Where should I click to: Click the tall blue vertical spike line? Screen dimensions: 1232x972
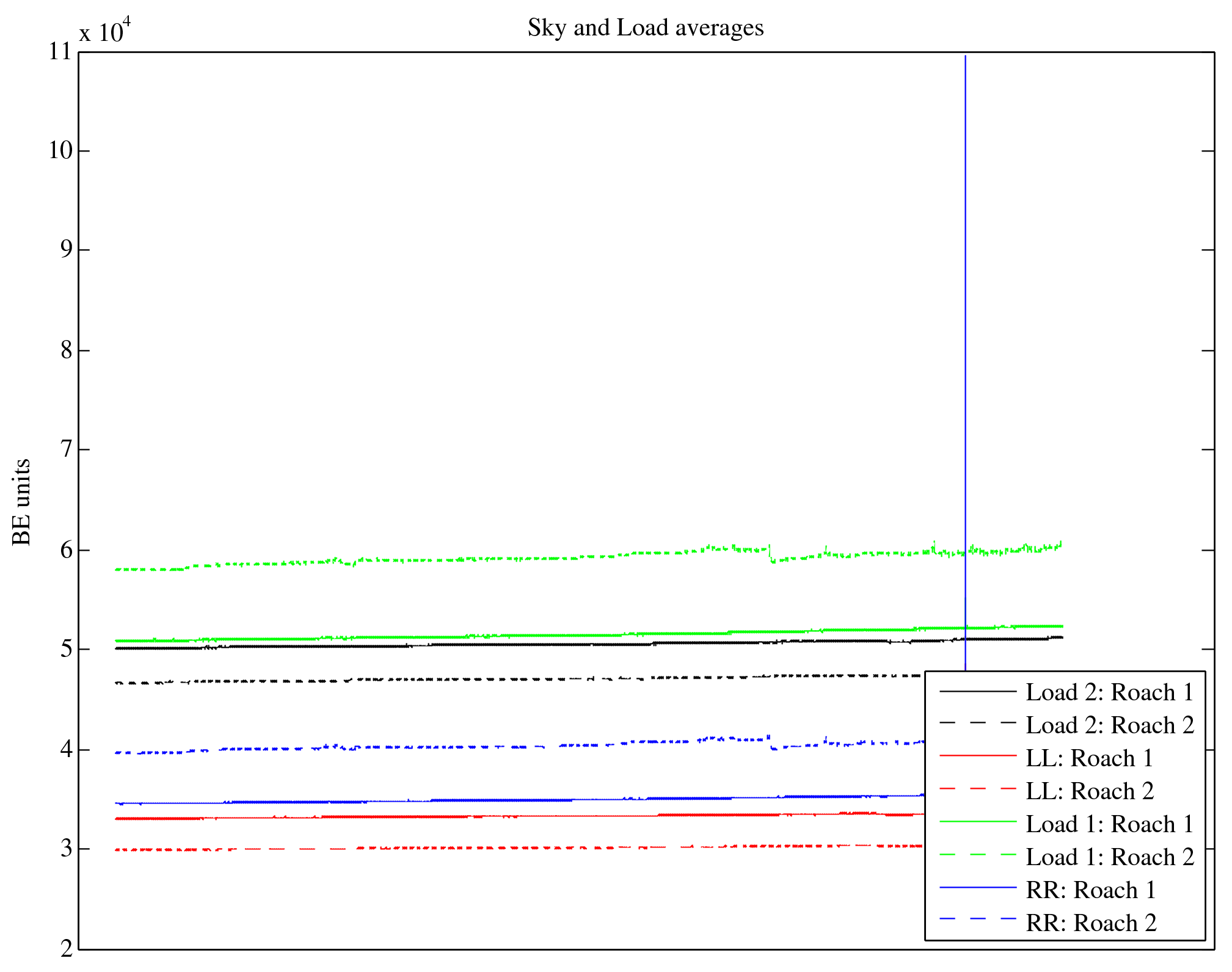point(965,305)
